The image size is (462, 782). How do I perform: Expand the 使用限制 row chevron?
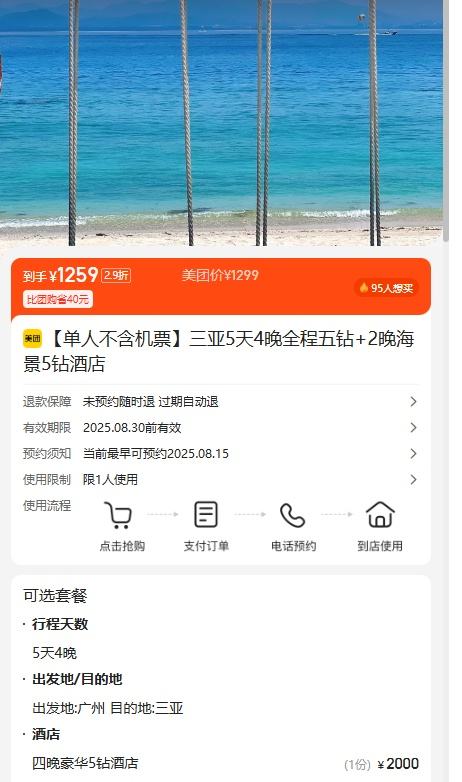click(413, 479)
